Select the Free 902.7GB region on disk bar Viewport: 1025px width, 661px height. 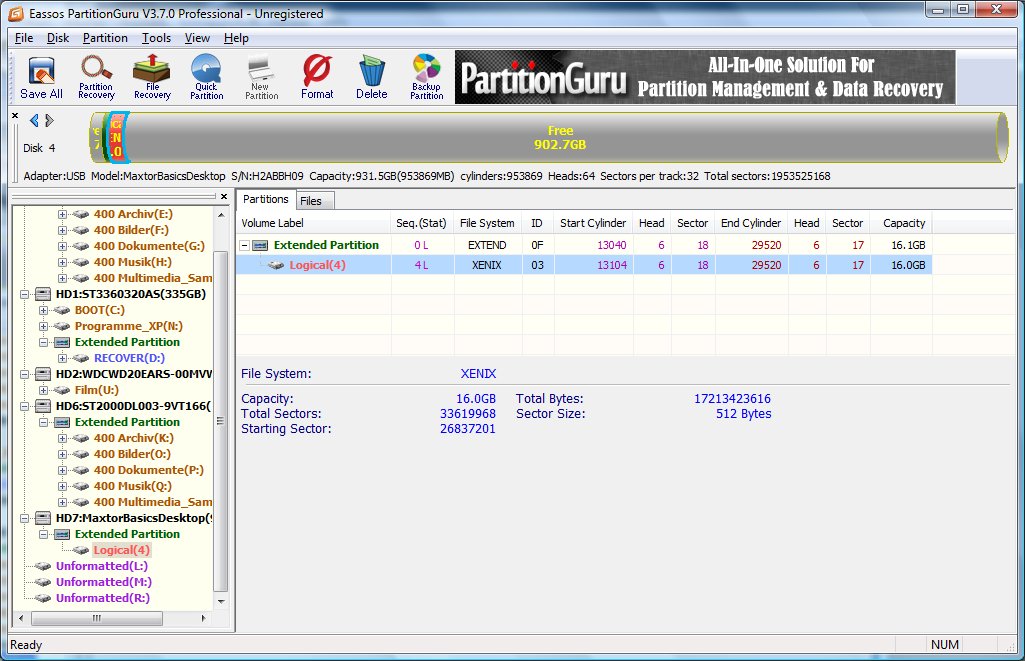[560, 137]
